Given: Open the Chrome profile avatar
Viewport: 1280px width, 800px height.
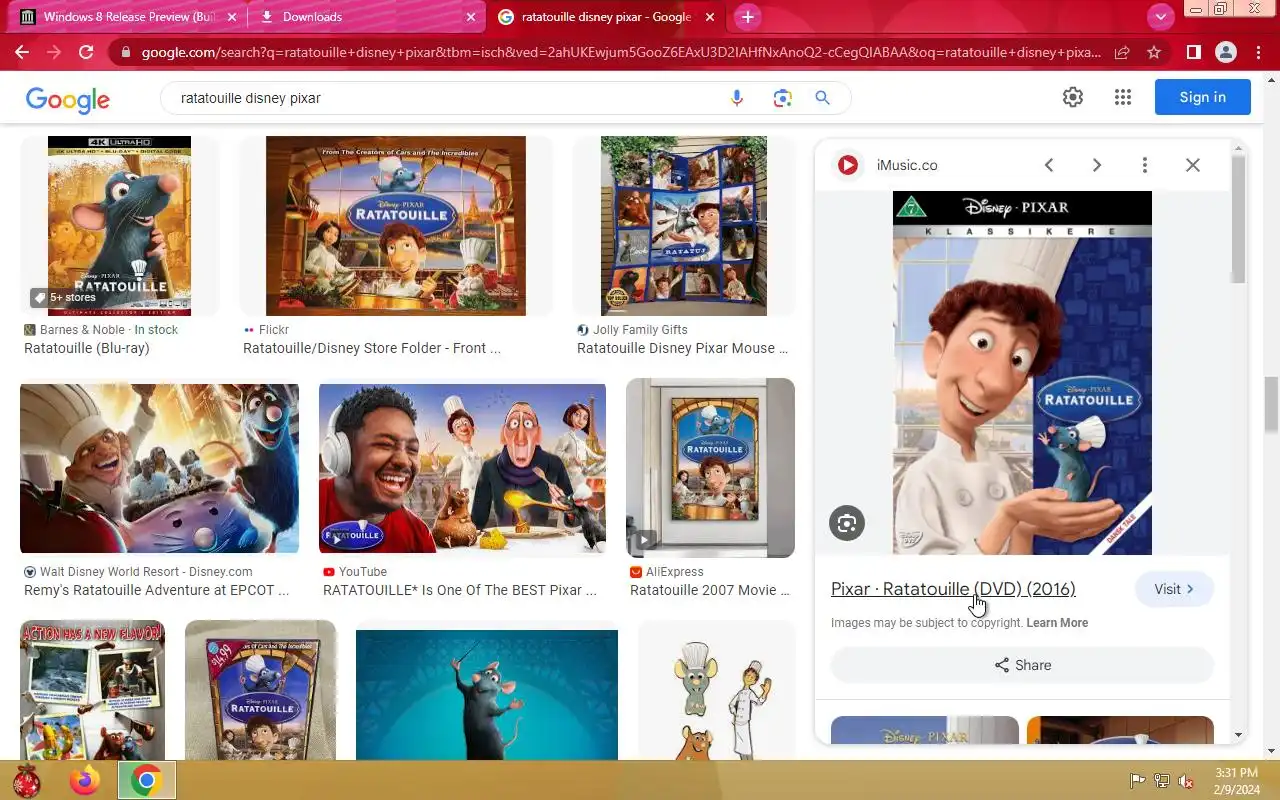Looking at the screenshot, I should click(1225, 52).
